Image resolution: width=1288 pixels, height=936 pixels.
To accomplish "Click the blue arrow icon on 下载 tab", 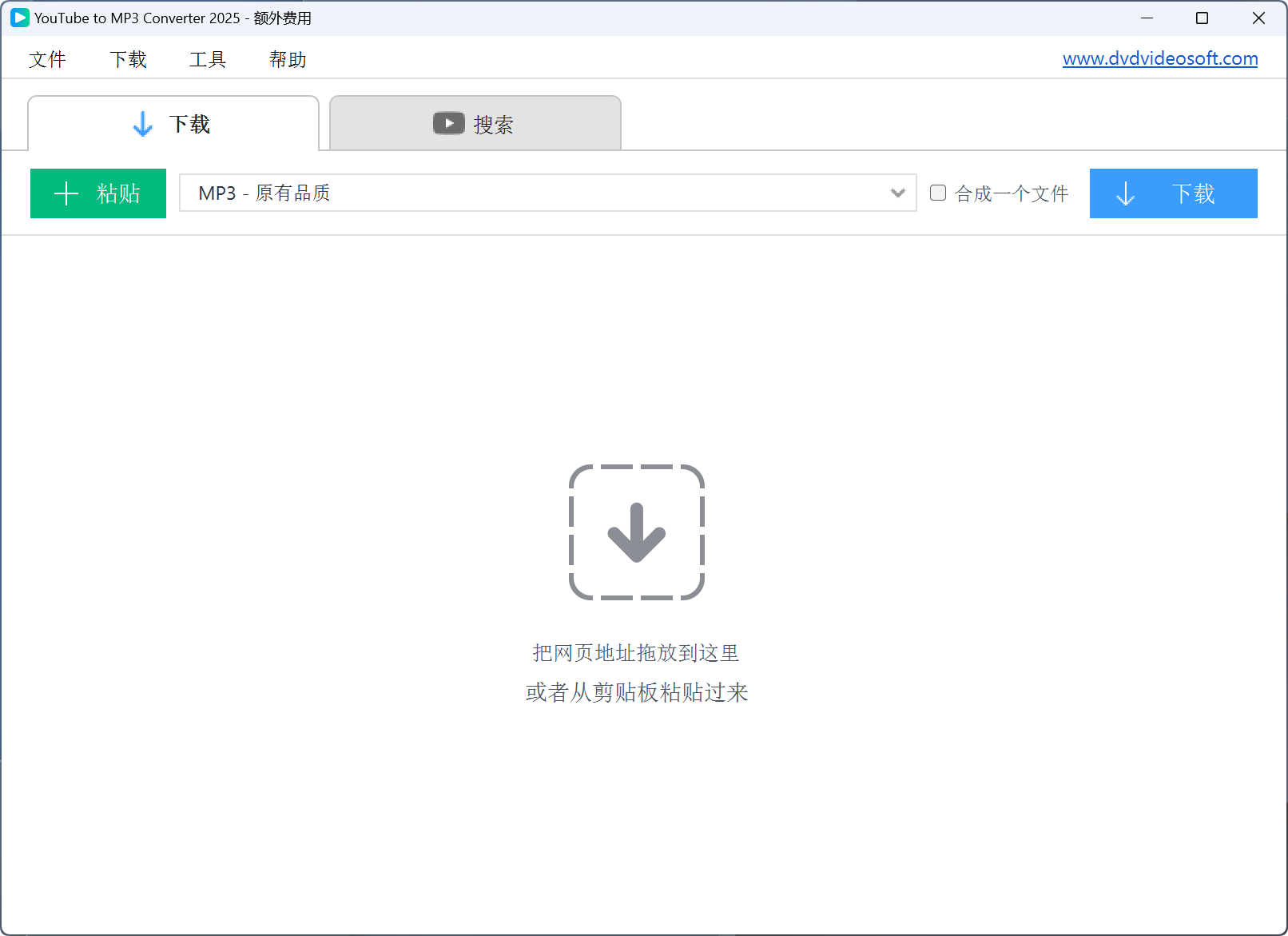I will tap(143, 124).
